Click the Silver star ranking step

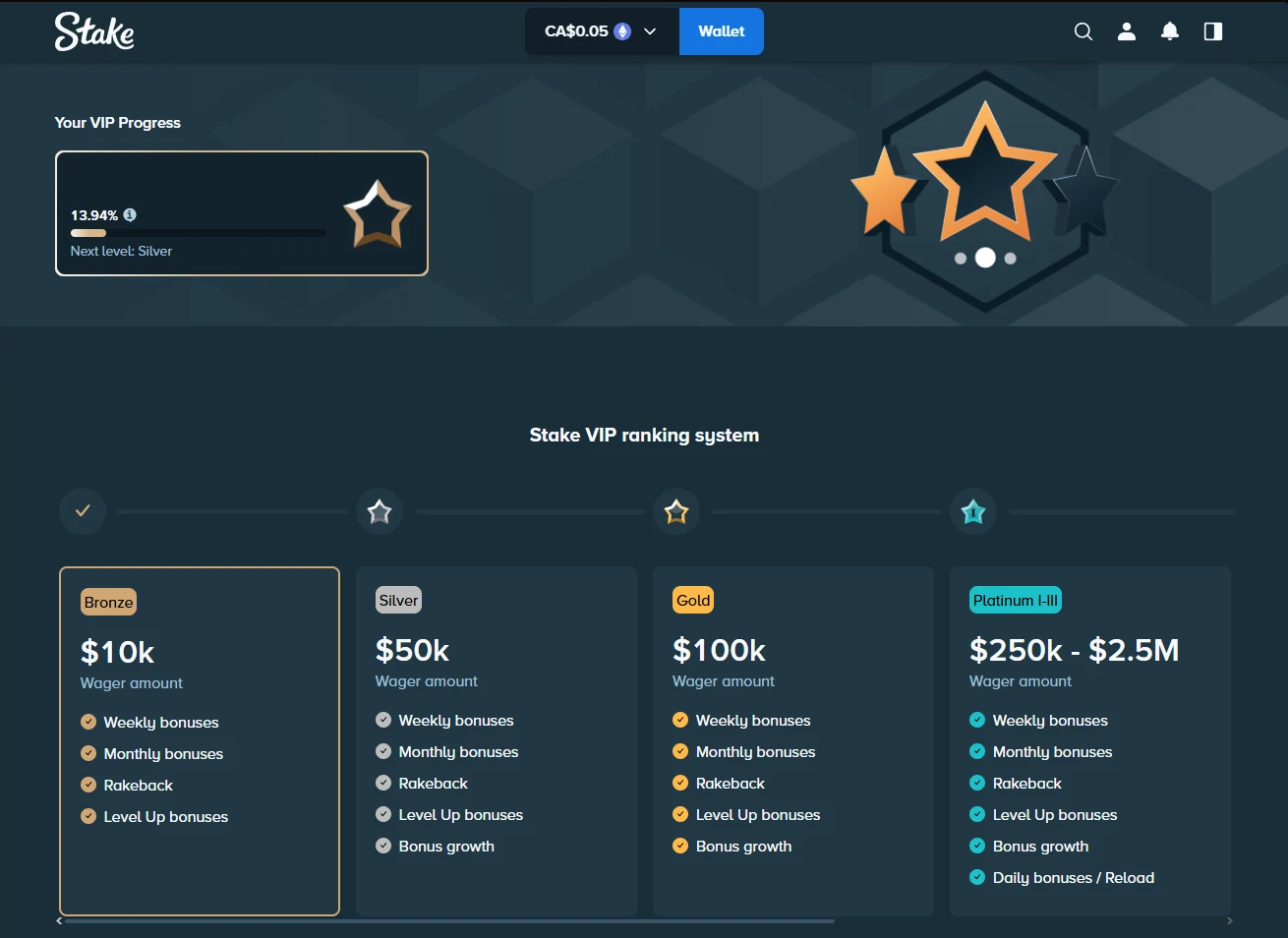point(380,511)
